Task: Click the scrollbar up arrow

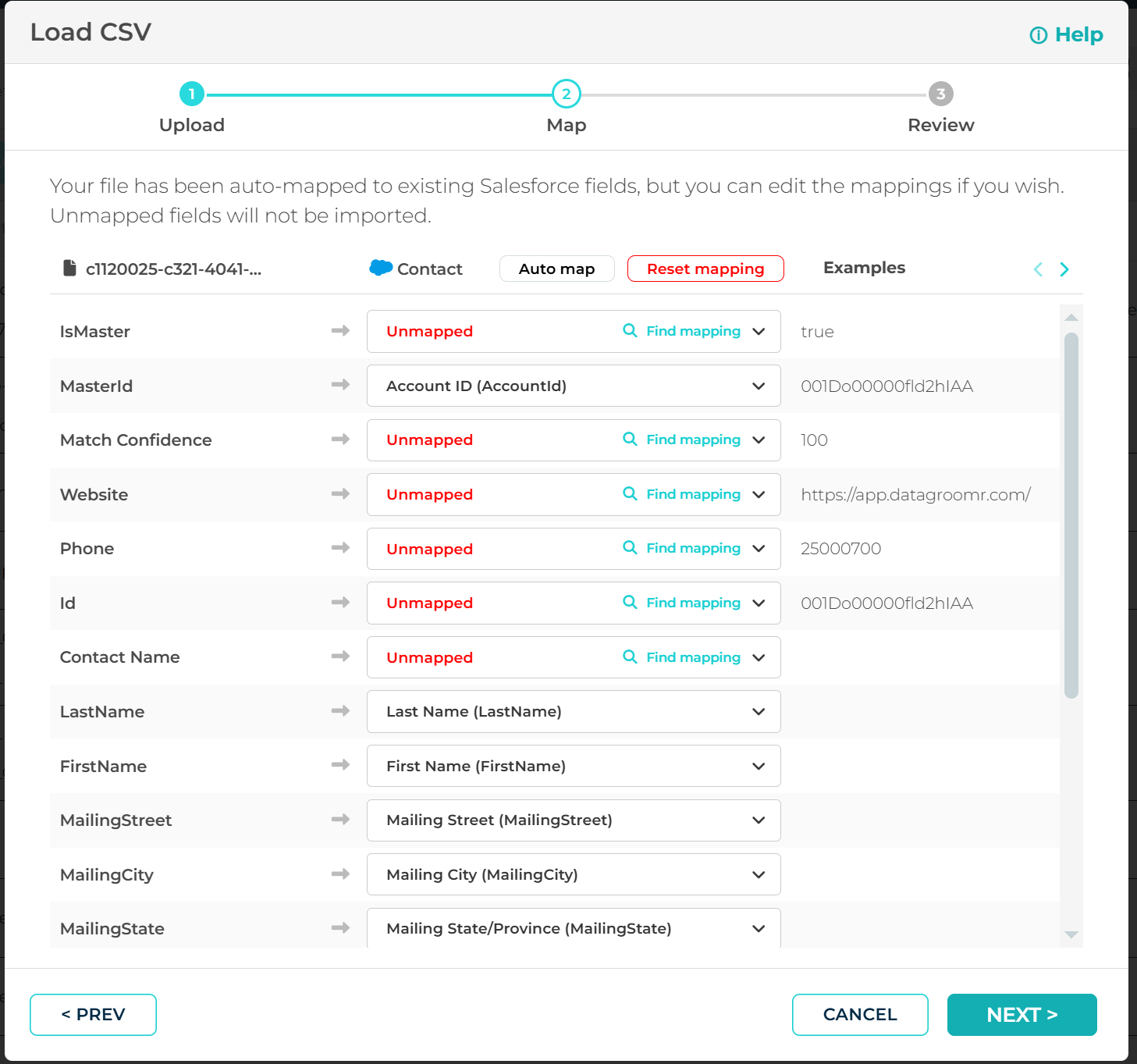Action: tap(1071, 317)
